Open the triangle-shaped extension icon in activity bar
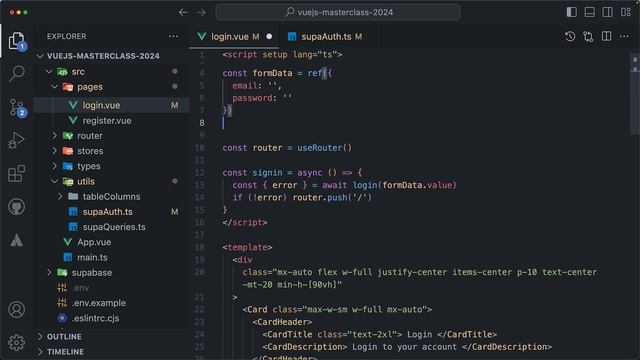The width and height of the screenshot is (640, 360). (x=17, y=240)
